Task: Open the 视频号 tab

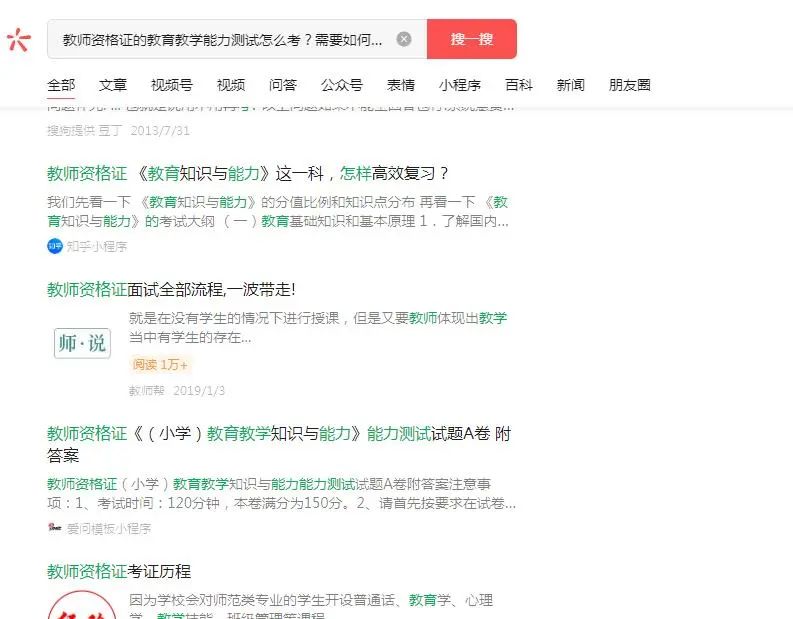Action: tap(172, 85)
